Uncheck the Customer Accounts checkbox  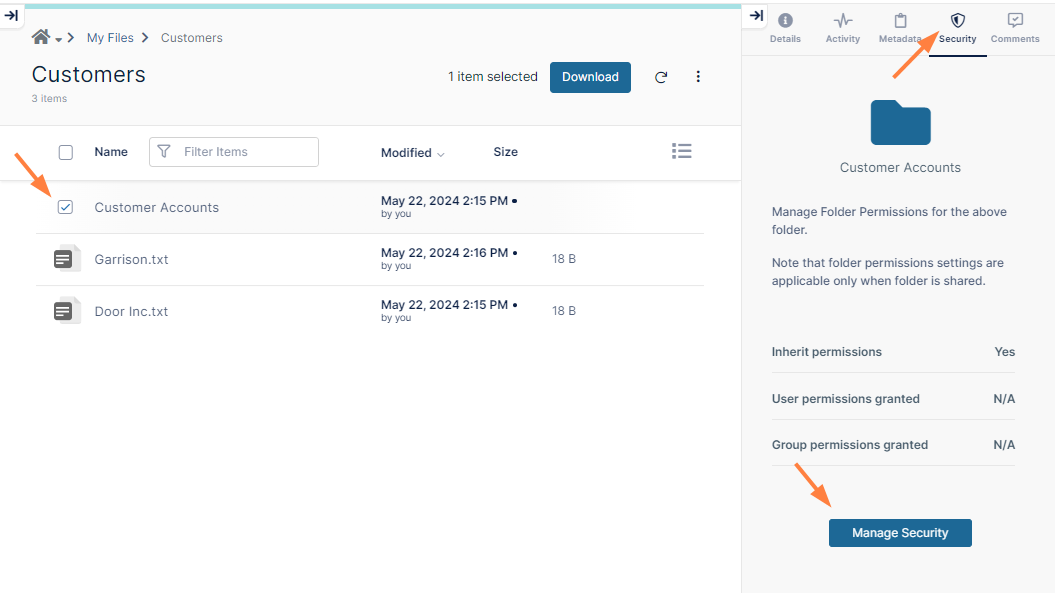pyautogui.click(x=65, y=207)
